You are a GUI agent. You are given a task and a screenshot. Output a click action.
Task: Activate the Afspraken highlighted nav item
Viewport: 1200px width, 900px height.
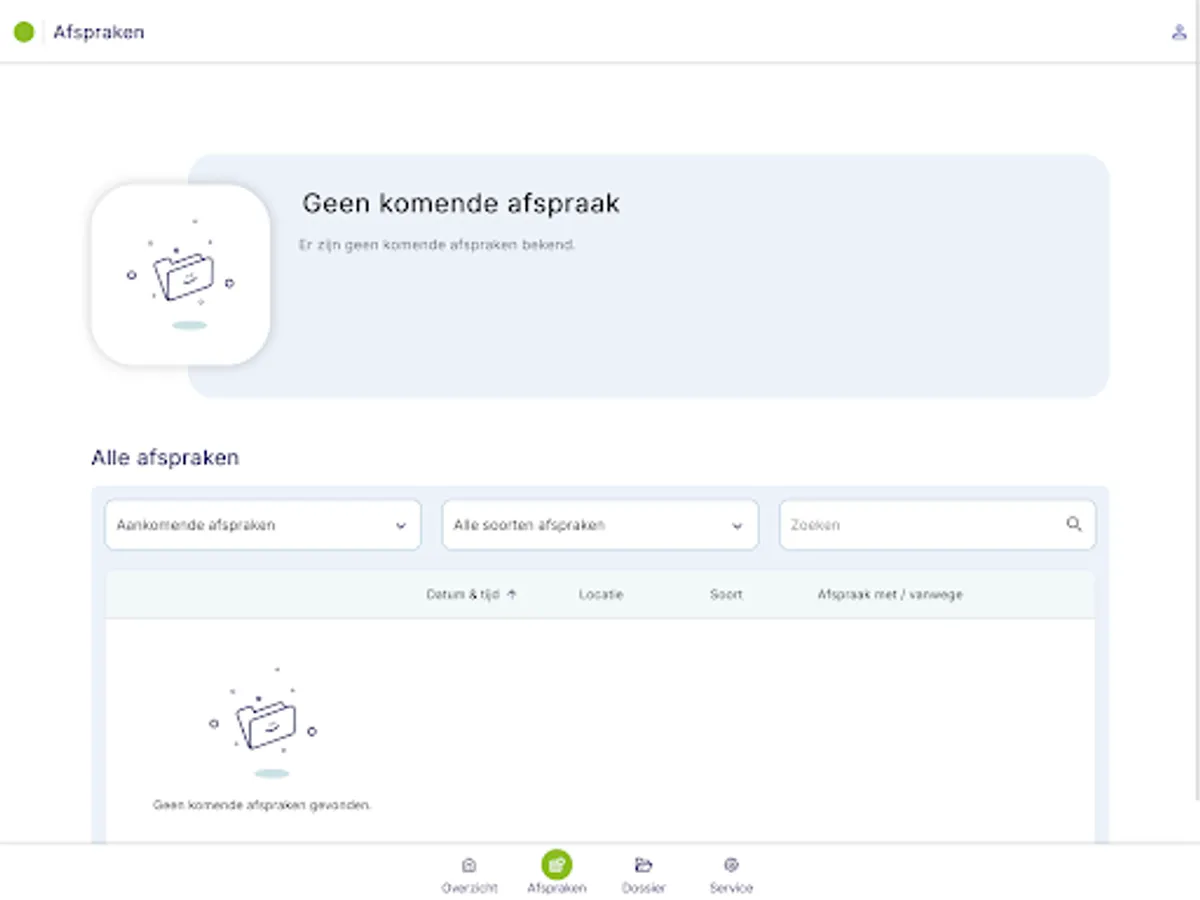tap(557, 863)
